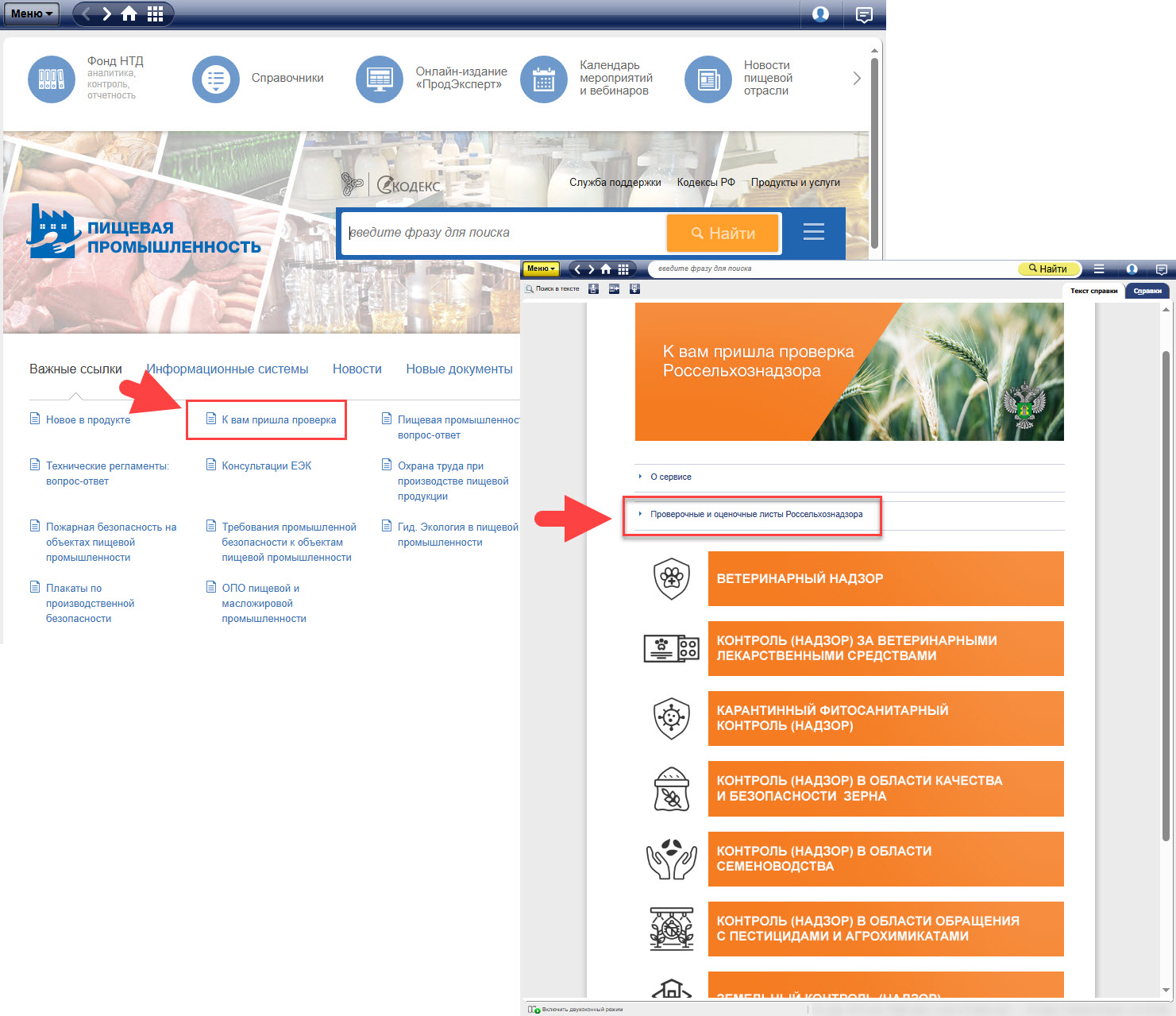
Task: Open Требования промышленной безопасности link
Action: point(289,542)
